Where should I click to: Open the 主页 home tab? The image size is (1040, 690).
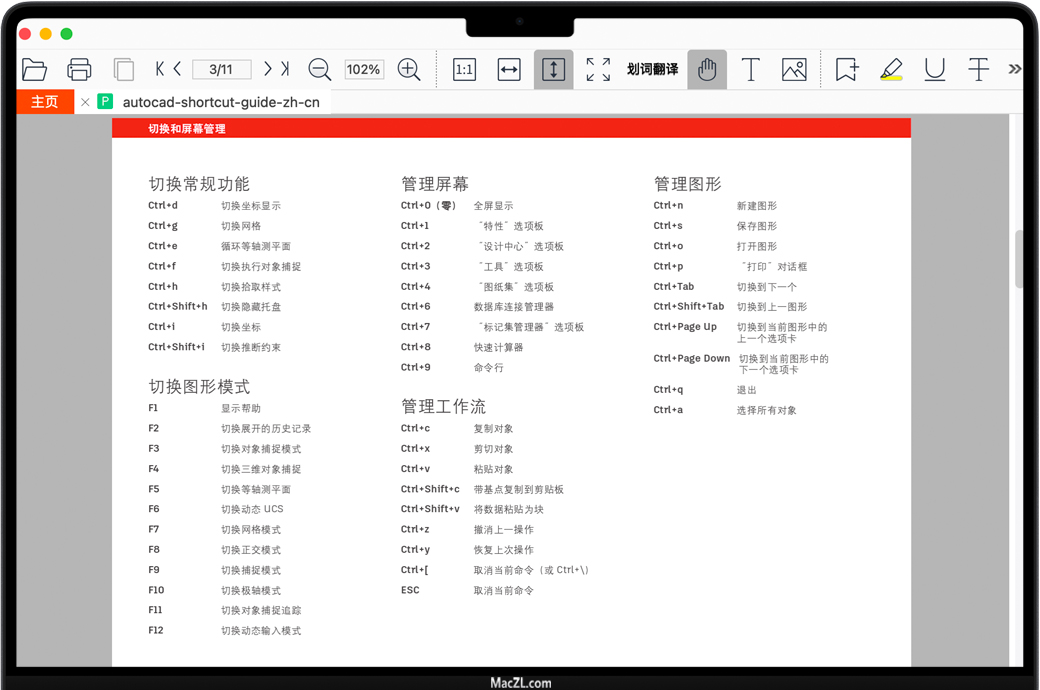[x=45, y=102]
